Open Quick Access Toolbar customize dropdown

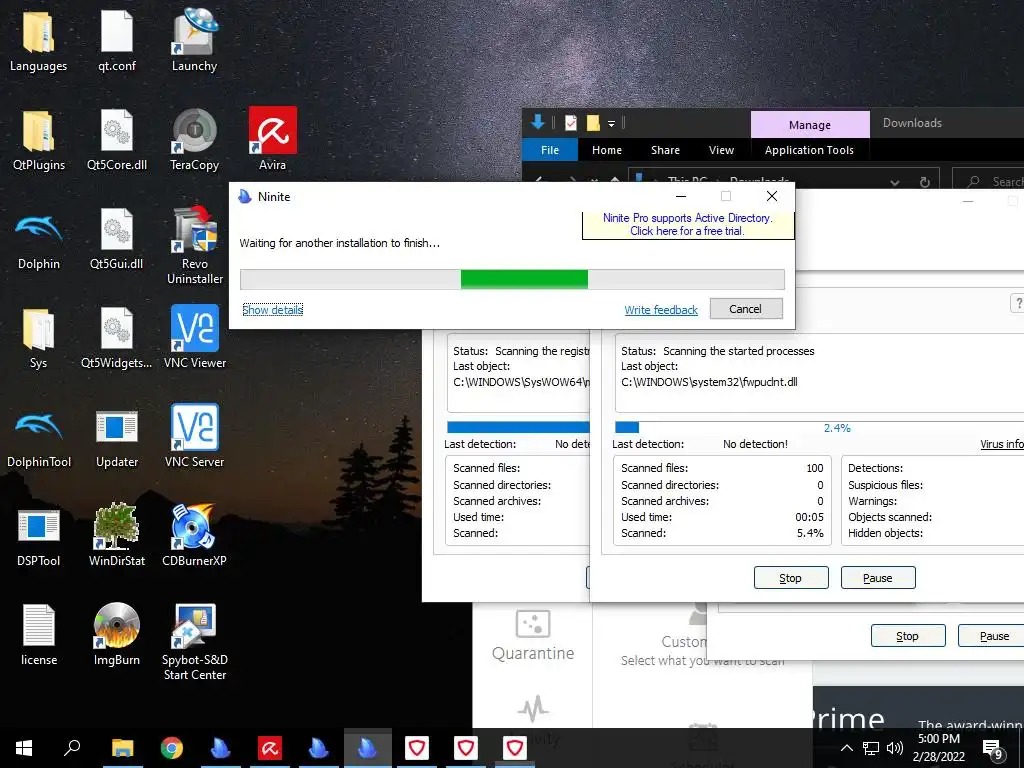point(611,123)
